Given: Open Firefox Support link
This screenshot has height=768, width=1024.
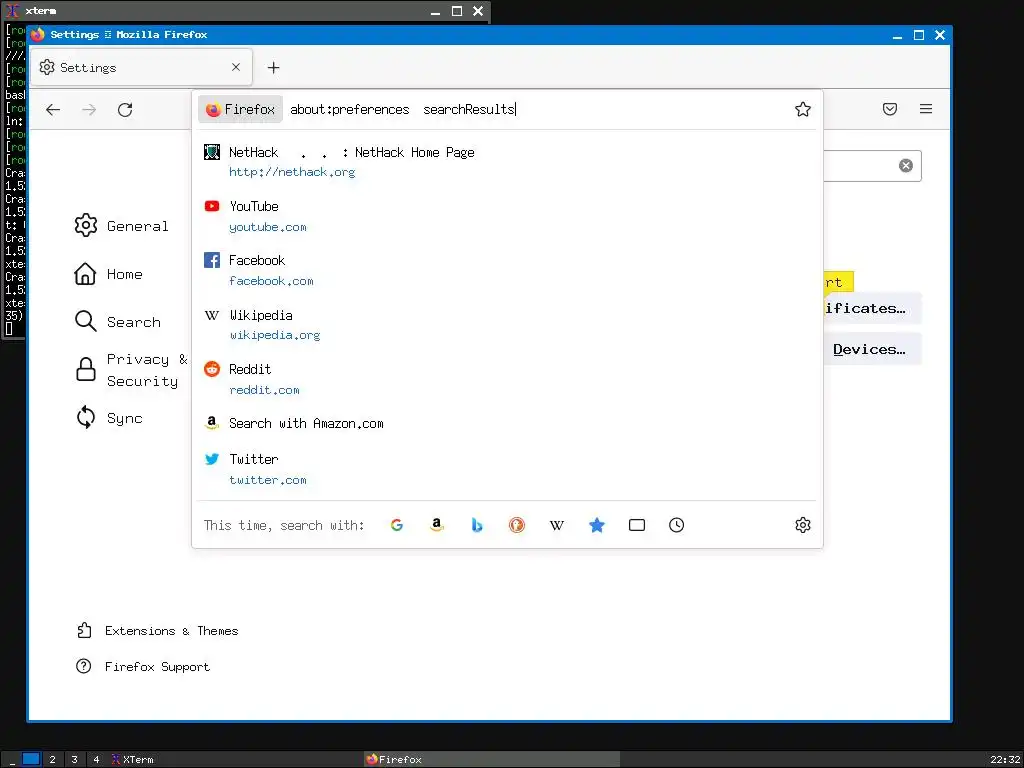Looking at the screenshot, I should tap(143, 667).
